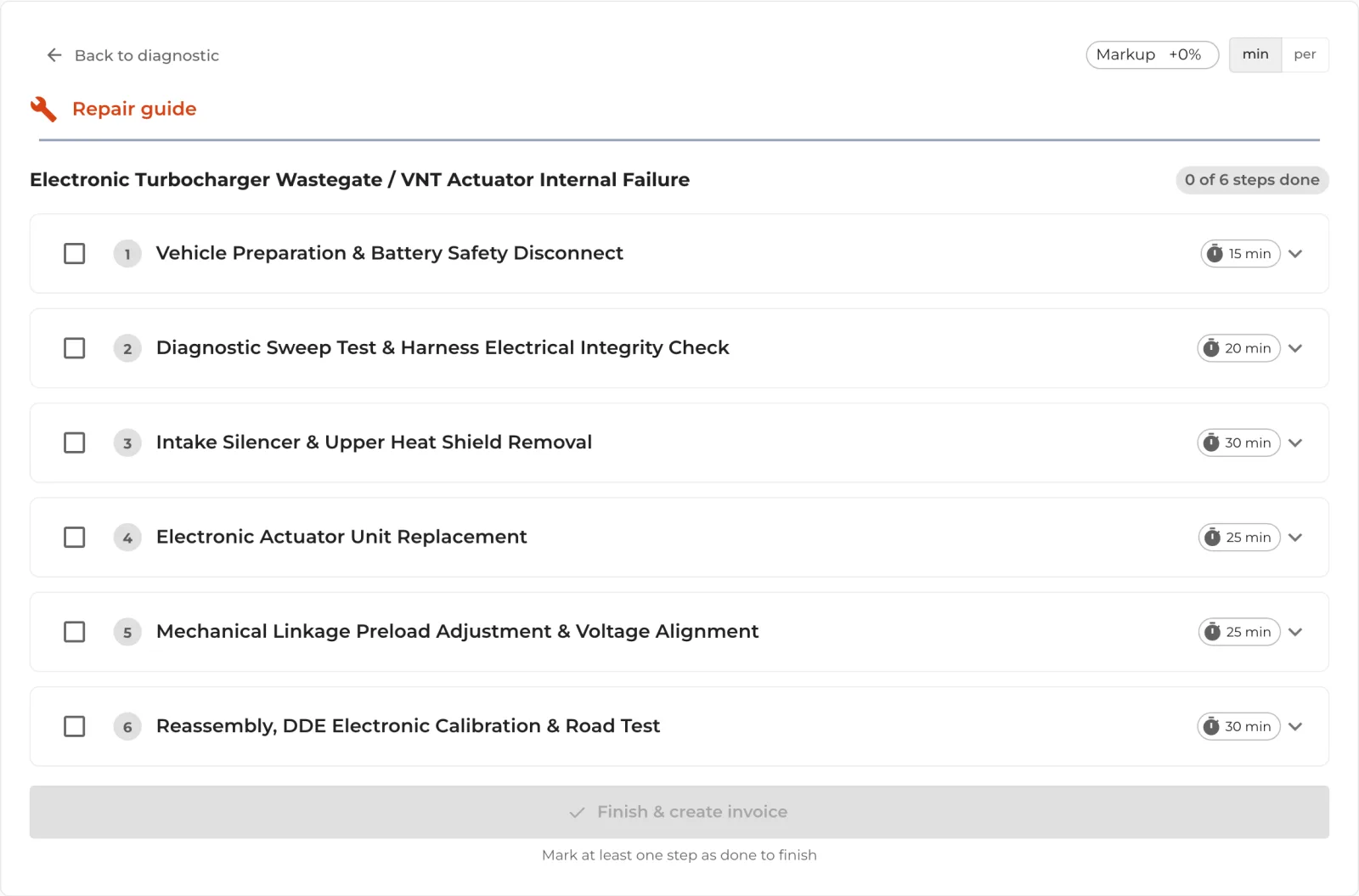Image resolution: width=1359 pixels, height=896 pixels.
Task: Check the Electronic Actuator Unit Replacement box
Action: (x=75, y=538)
